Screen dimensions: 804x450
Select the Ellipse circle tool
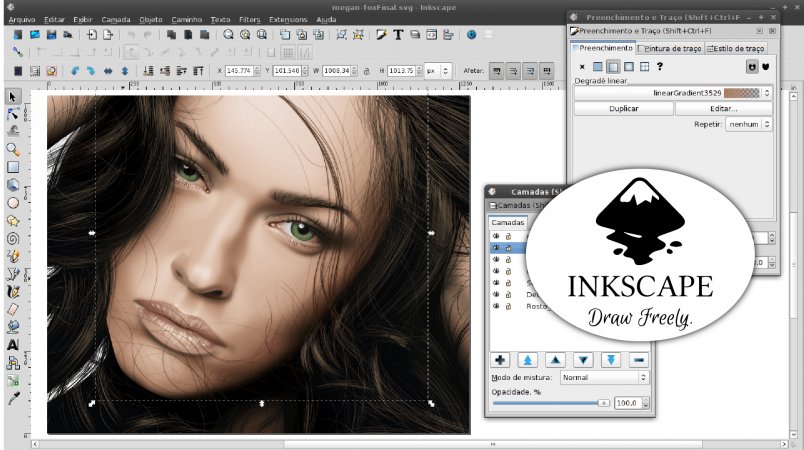(13, 203)
